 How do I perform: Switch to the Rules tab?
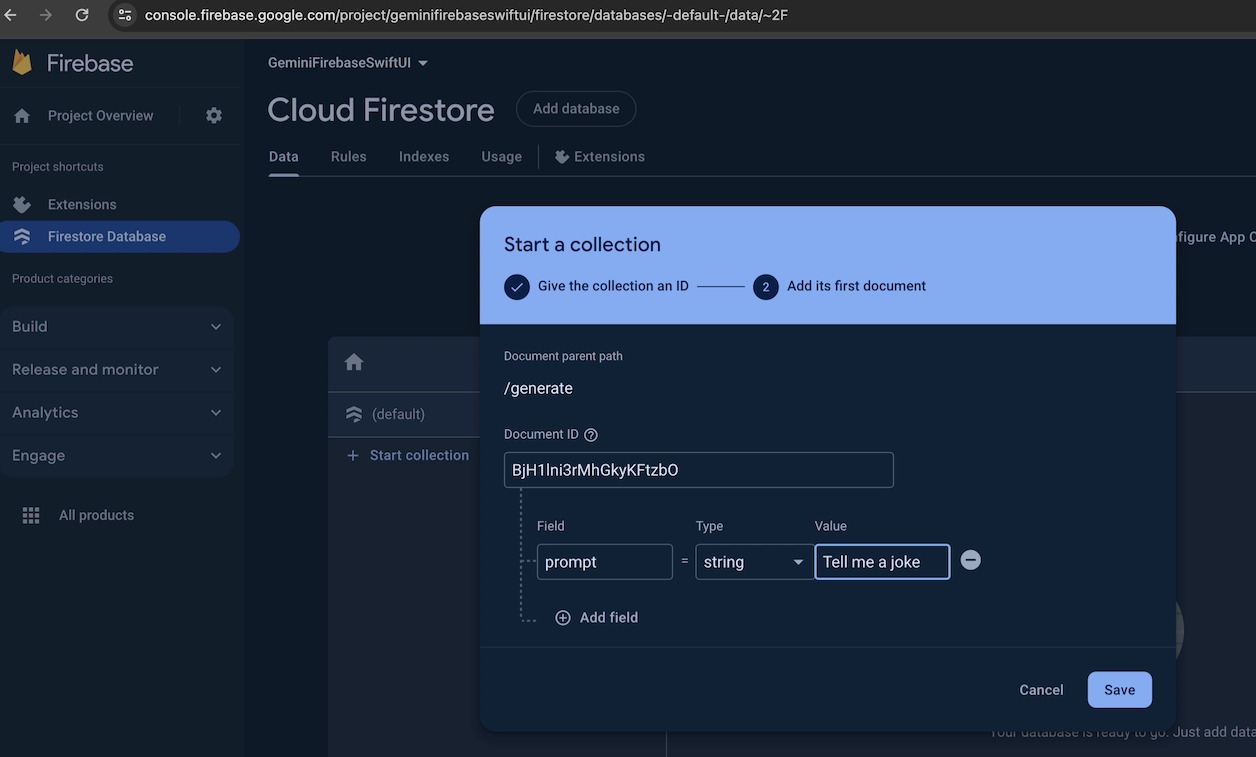(x=348, y=157)
